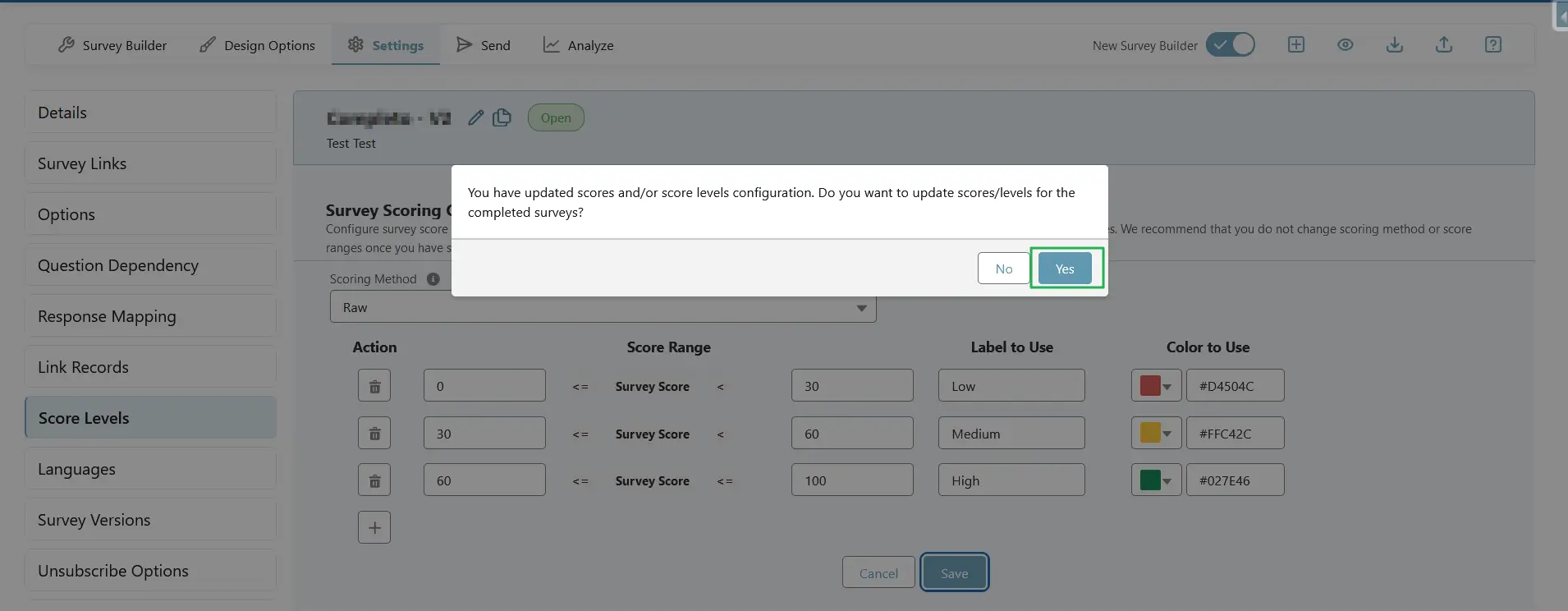The height and width of the screenshot is (611, 1568).
Task: Open Languages settings in the sidebar
Action: point(151,469)
